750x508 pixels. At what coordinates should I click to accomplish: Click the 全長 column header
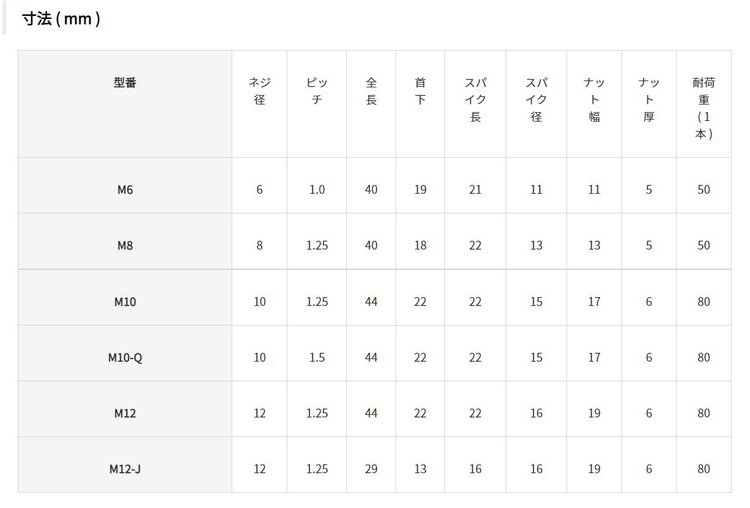click(371, 92)
